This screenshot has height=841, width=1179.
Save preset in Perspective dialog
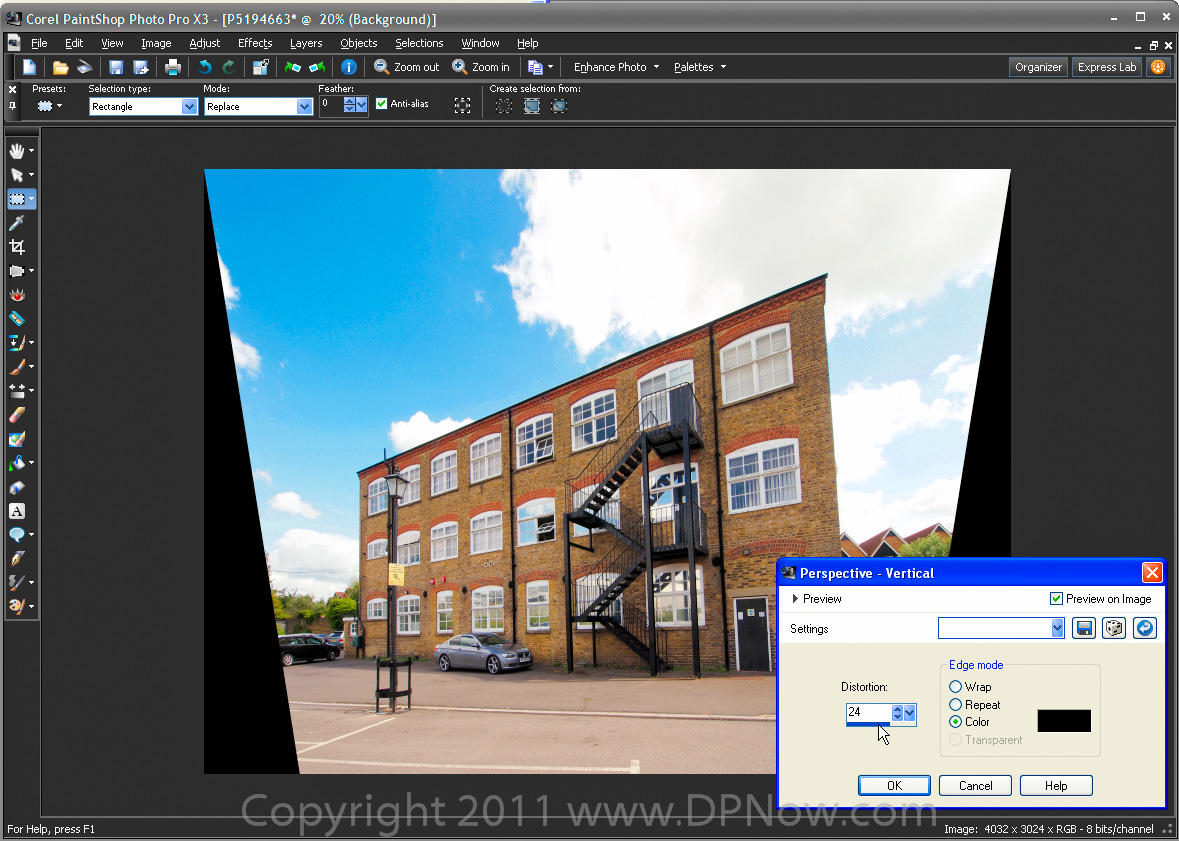tap(1084, 628)
